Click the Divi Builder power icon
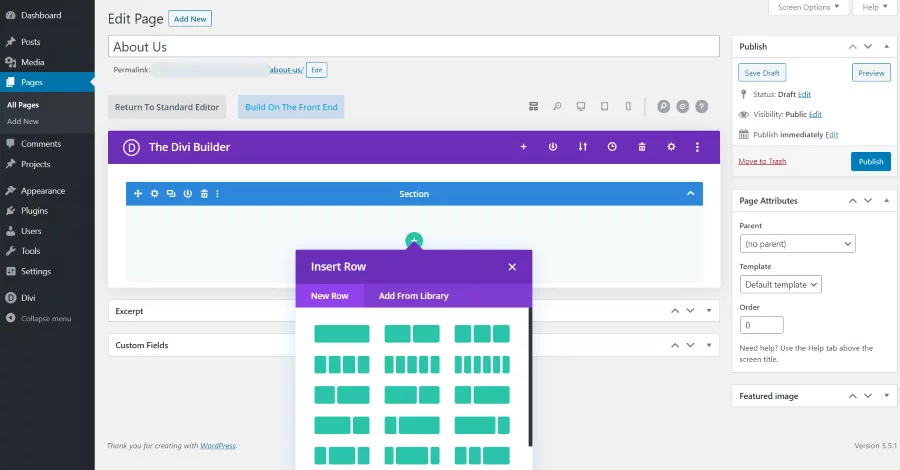 (553, 147)
